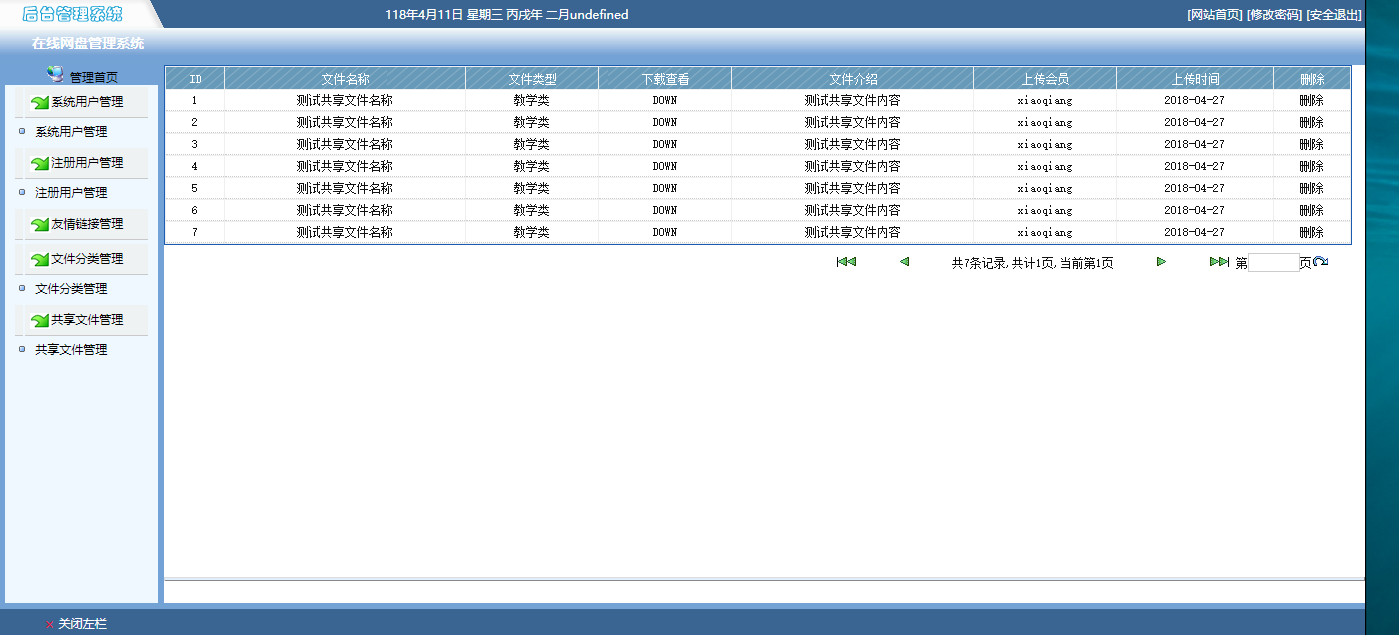Image resolution: width=1399 pixels, height=635 pixels.
Task: Click the 文件类型 column header
Action: 532,79
